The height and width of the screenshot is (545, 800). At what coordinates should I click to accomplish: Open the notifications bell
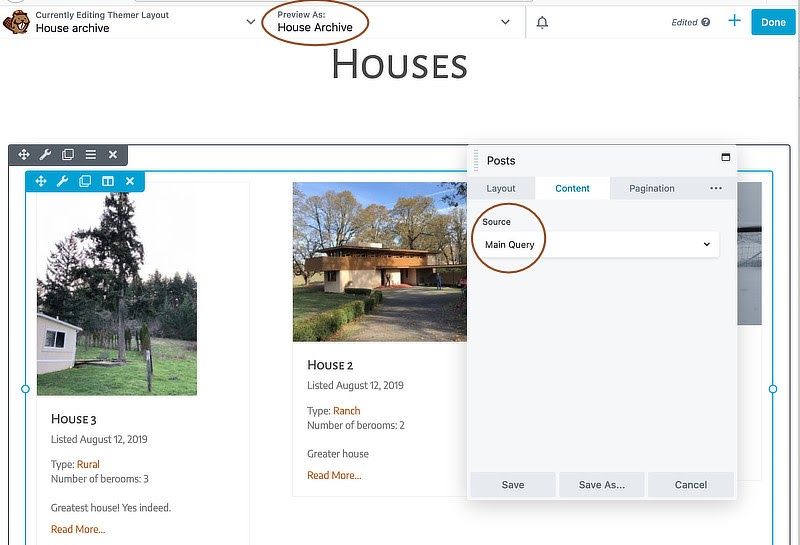[x=542, y=22]
